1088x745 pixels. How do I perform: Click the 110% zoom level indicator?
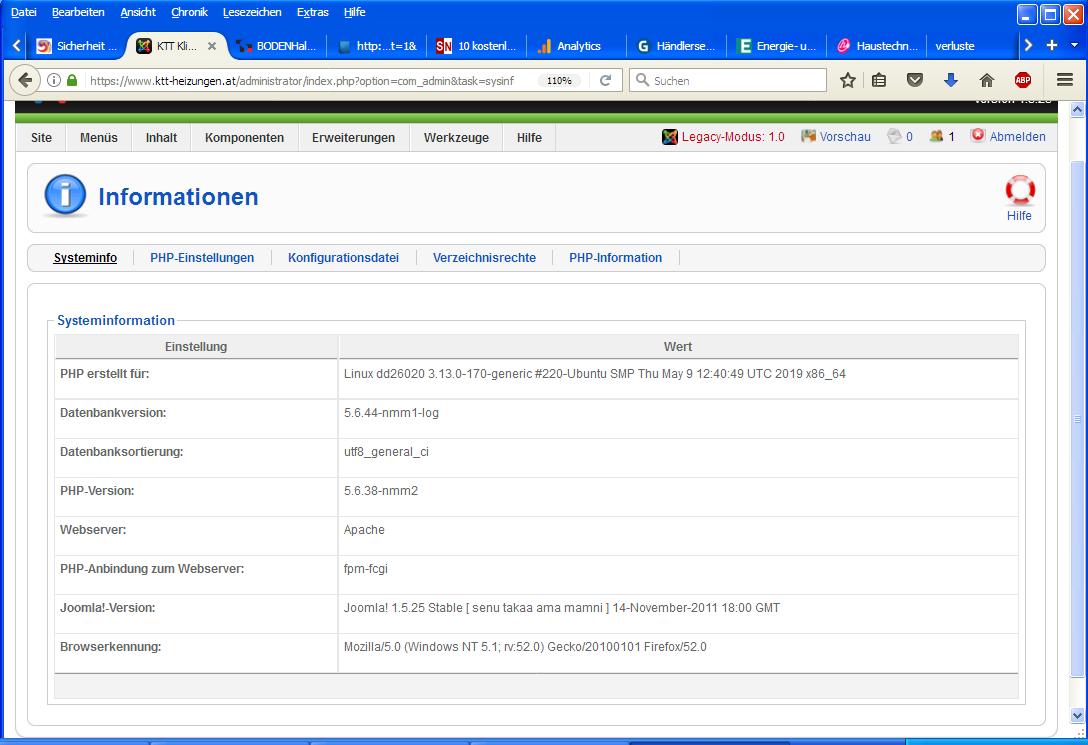(x=559, y=80)
